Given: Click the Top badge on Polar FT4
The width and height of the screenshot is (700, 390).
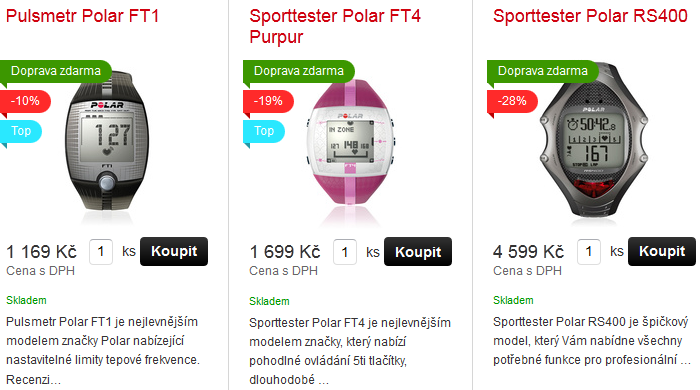Looking at the screenshot, I should click(264, 131).
